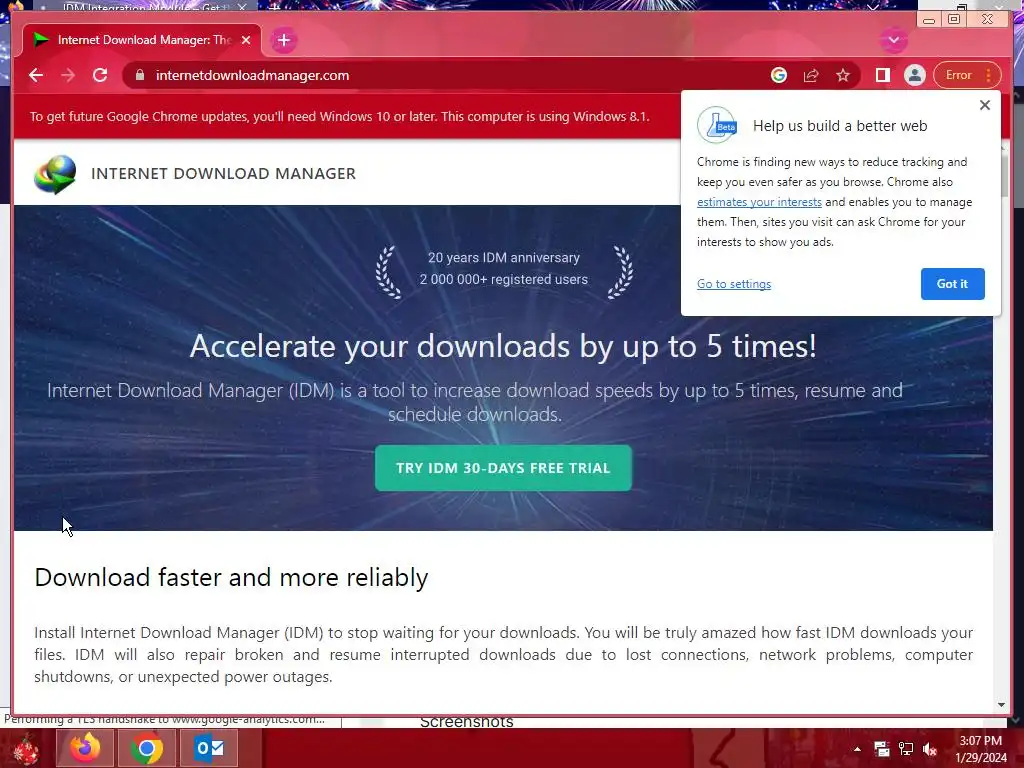The height and width of the screenshot is (768, 1024).
Task: Open a new tab with the plus button
Action: click(283, 40)
